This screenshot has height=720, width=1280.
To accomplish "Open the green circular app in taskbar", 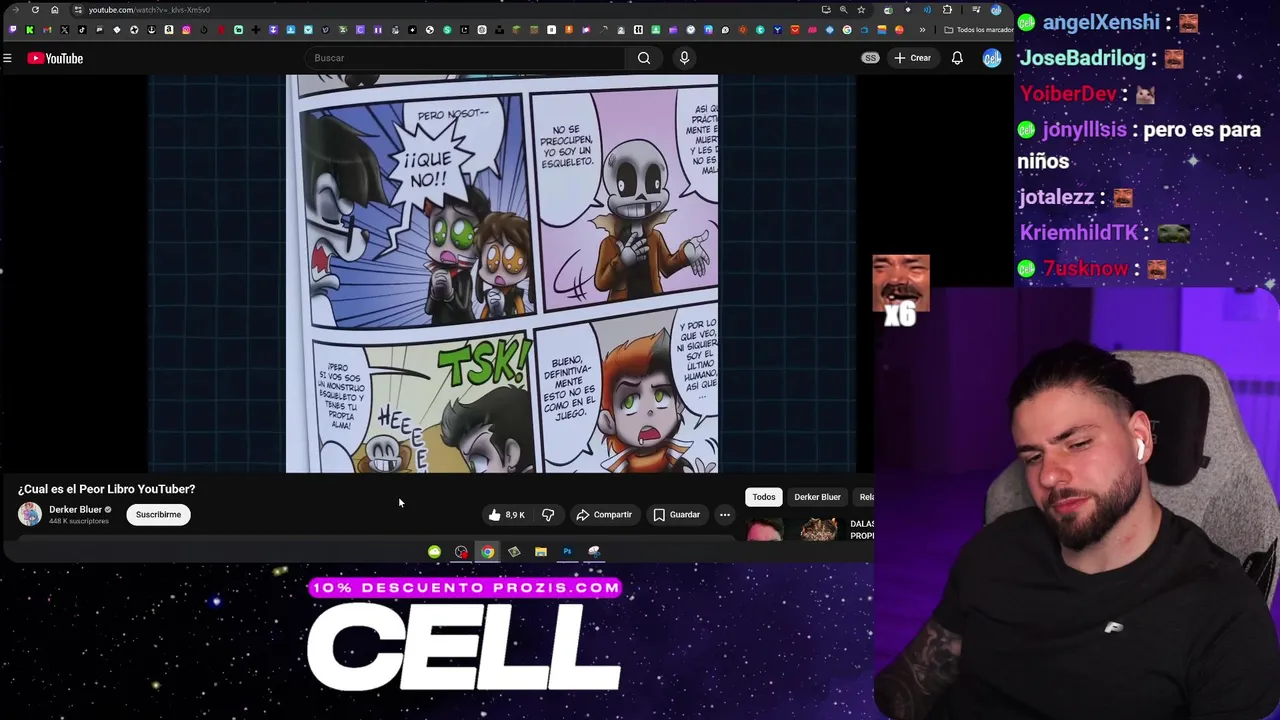I will tap(434, 552).
